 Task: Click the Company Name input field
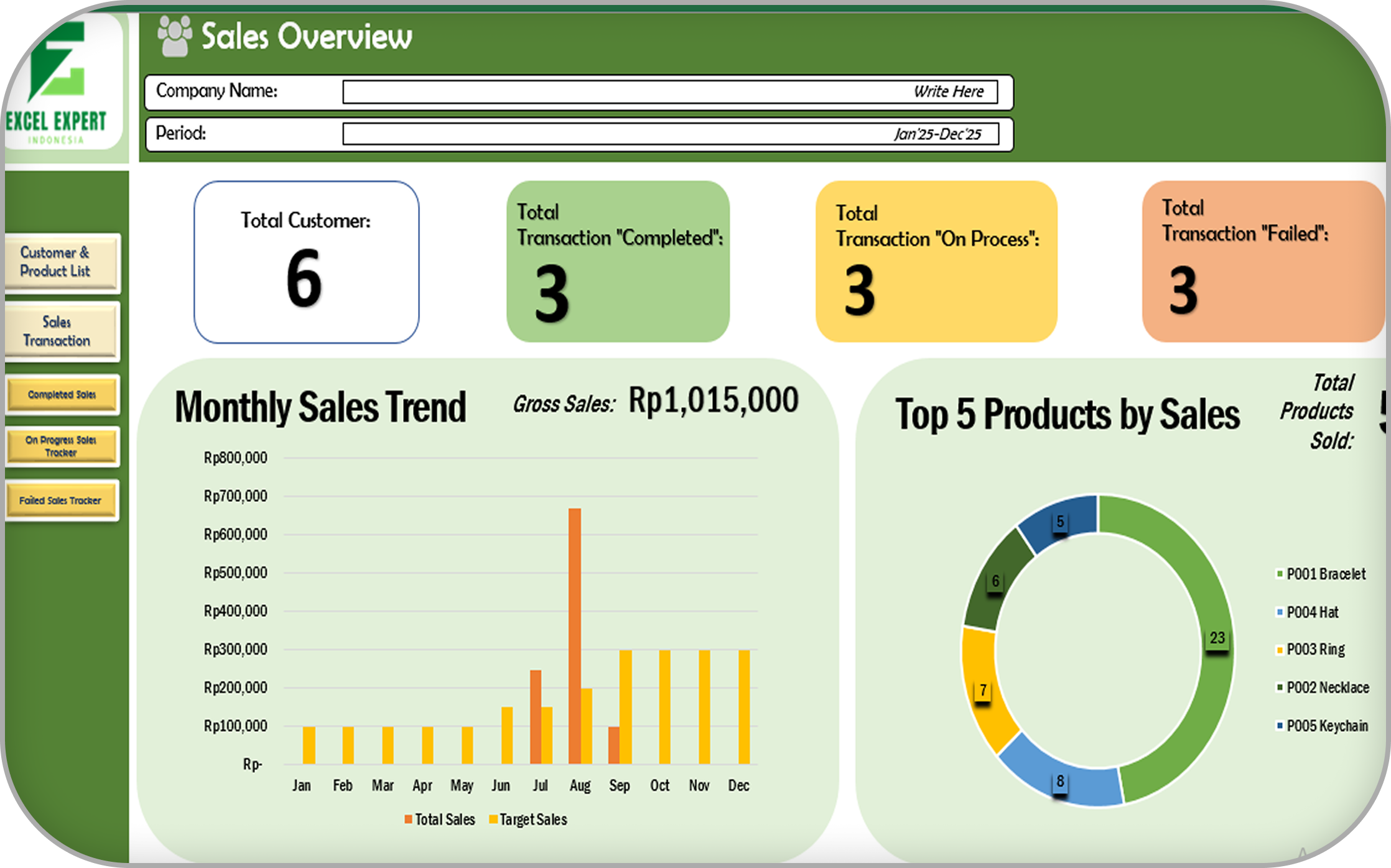pos(669,91)
